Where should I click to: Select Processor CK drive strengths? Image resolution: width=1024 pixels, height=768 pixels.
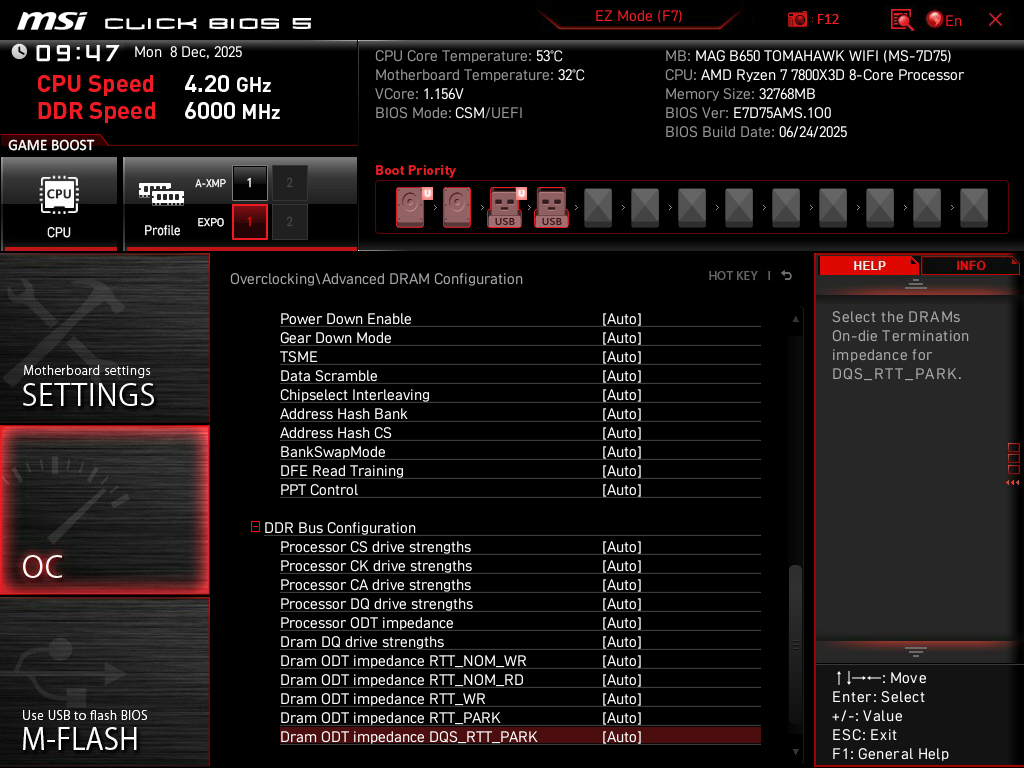(x=520, y=566)
